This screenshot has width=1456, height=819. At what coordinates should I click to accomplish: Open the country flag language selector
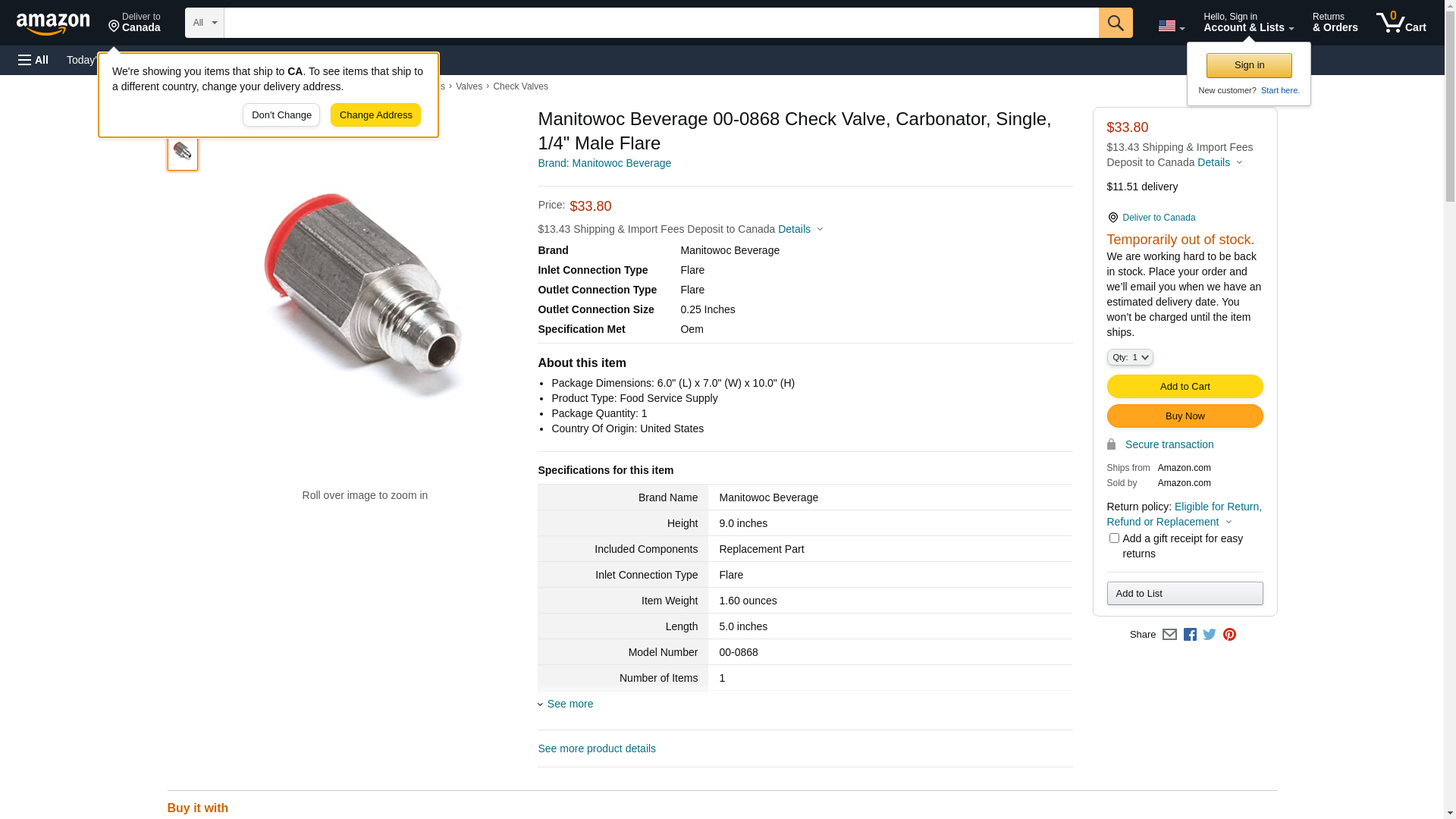click(1171, 26)
